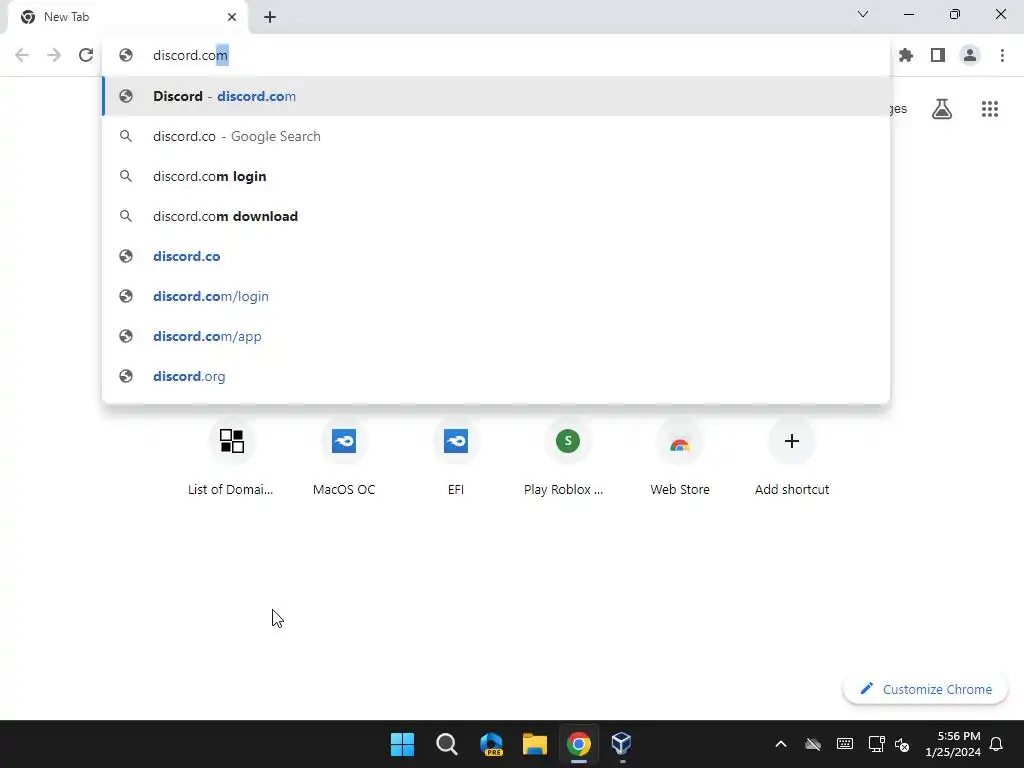Click the network display tray icon

[x=876, y=744]
